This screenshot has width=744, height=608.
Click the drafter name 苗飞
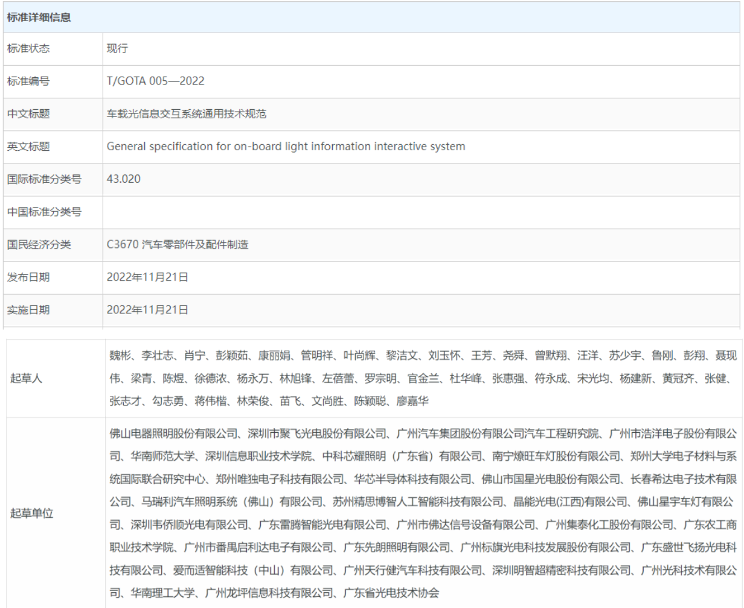(x=290, y=402)
